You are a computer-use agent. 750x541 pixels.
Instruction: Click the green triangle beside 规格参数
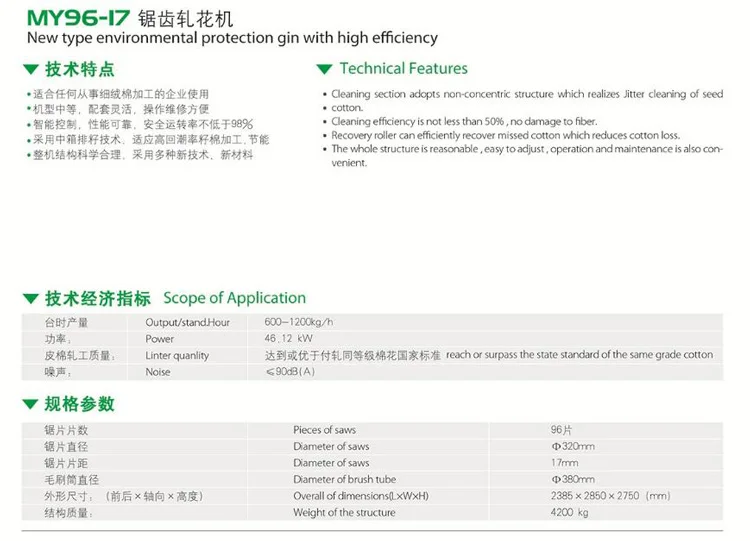pyautogui.click(x=31, y=406)
